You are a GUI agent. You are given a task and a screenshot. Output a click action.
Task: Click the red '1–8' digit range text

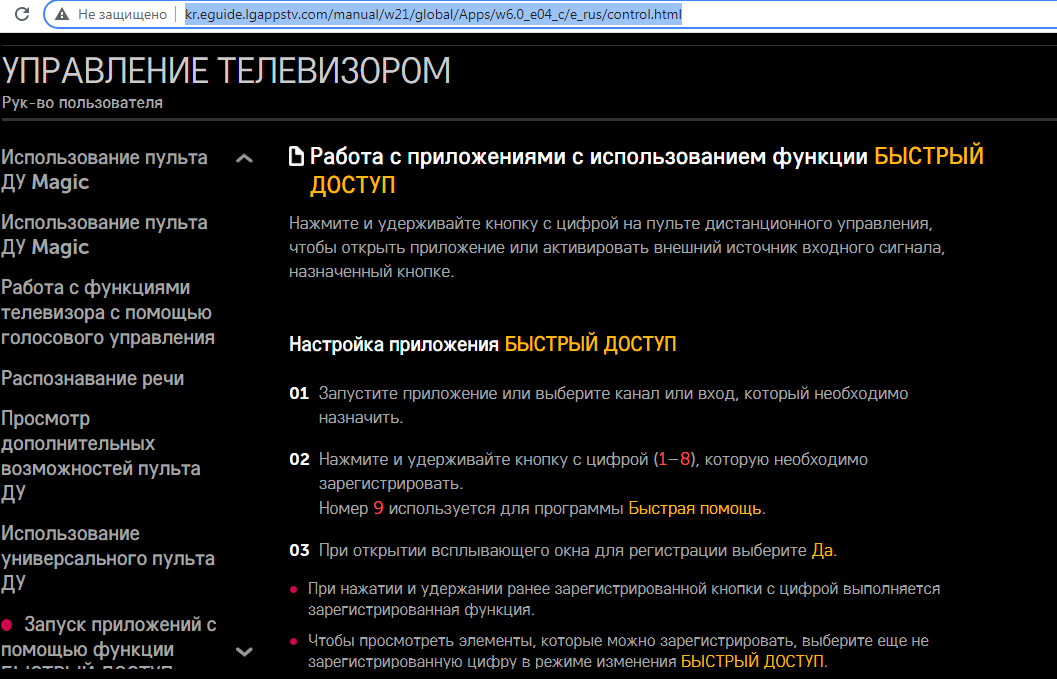[672, 460]
